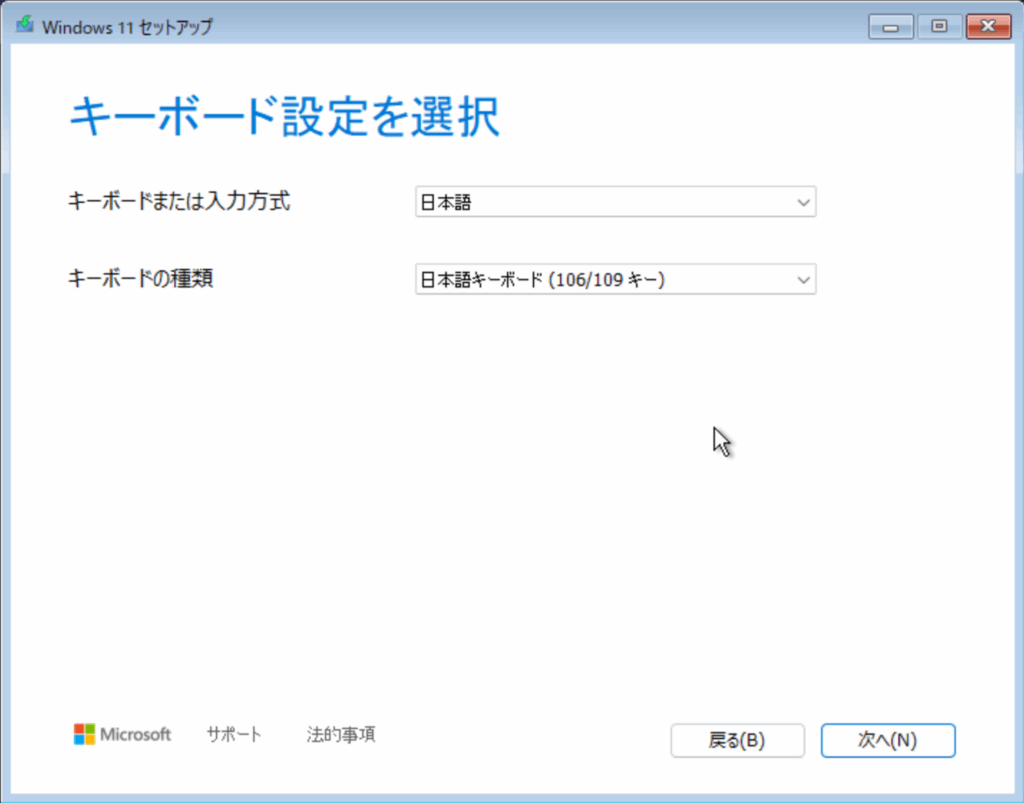Click the キーボード設定を選択 heading
Viewport: 1024px width, 803px height.
[284, 118]
